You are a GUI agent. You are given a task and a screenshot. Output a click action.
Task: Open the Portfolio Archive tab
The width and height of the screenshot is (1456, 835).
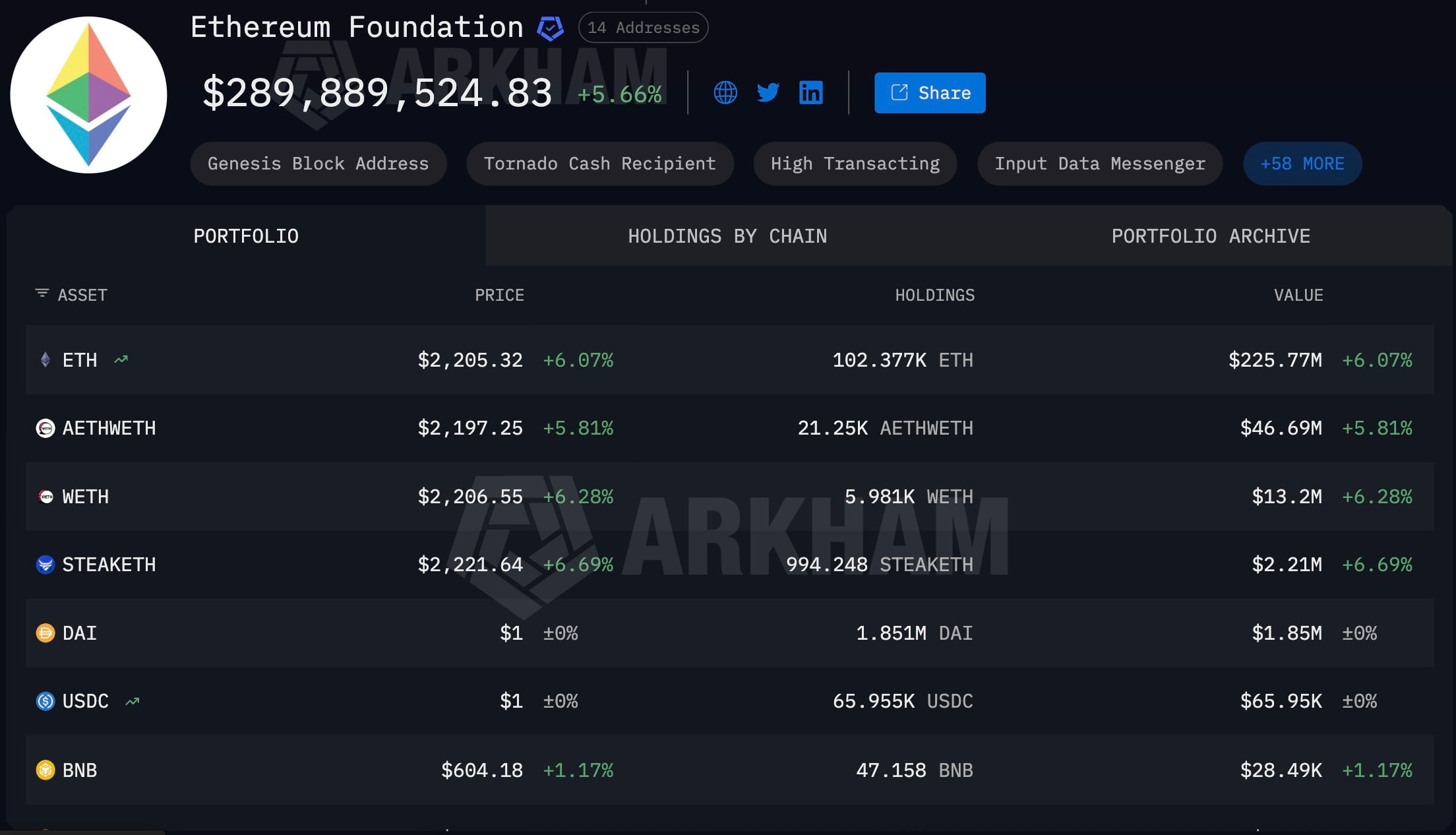click(x=1211, y=236)
